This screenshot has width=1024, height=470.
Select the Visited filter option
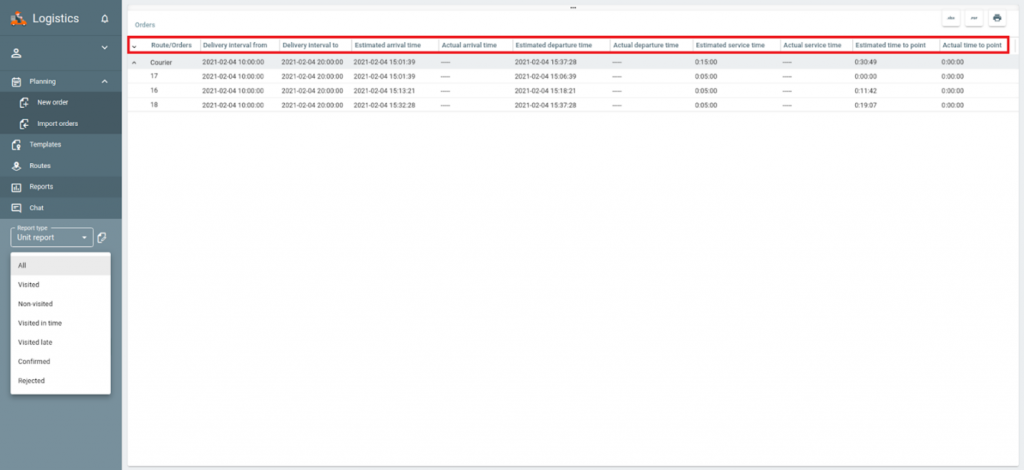29,285
